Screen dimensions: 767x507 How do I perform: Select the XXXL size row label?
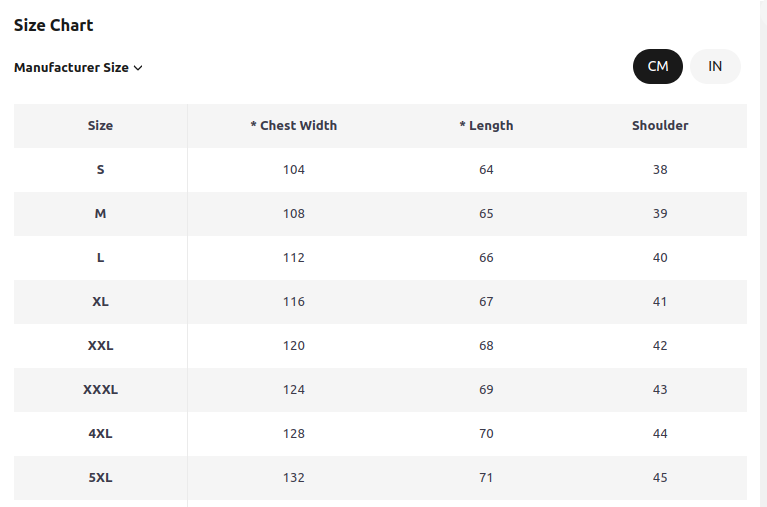[x=100, y=390]
